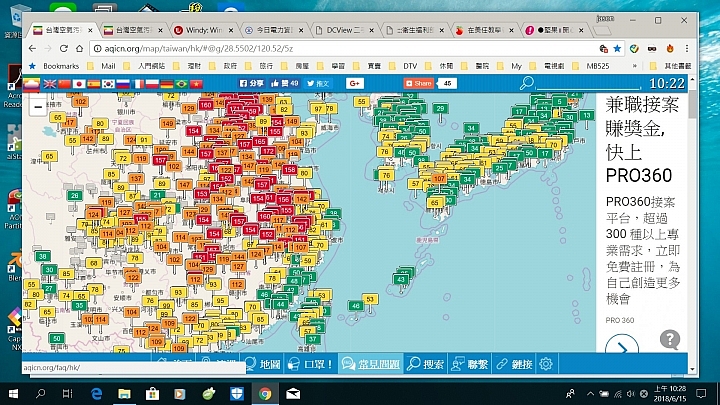Open the 鏈接 links menu item

514,364
